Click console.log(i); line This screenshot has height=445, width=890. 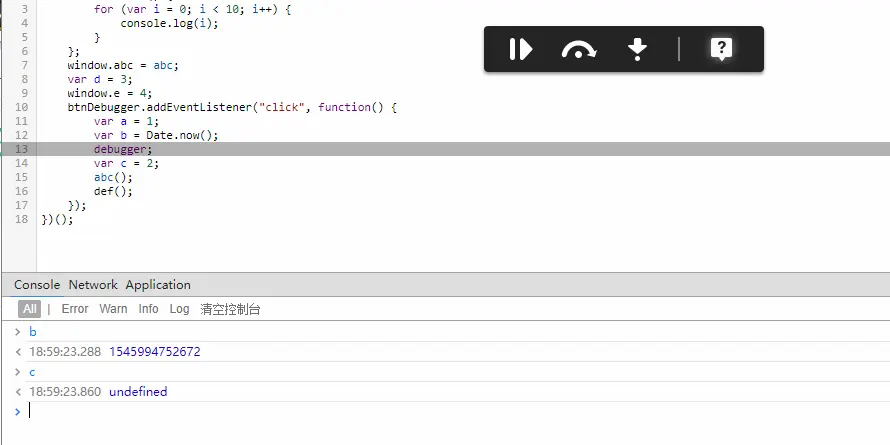[x=169, y=23]
